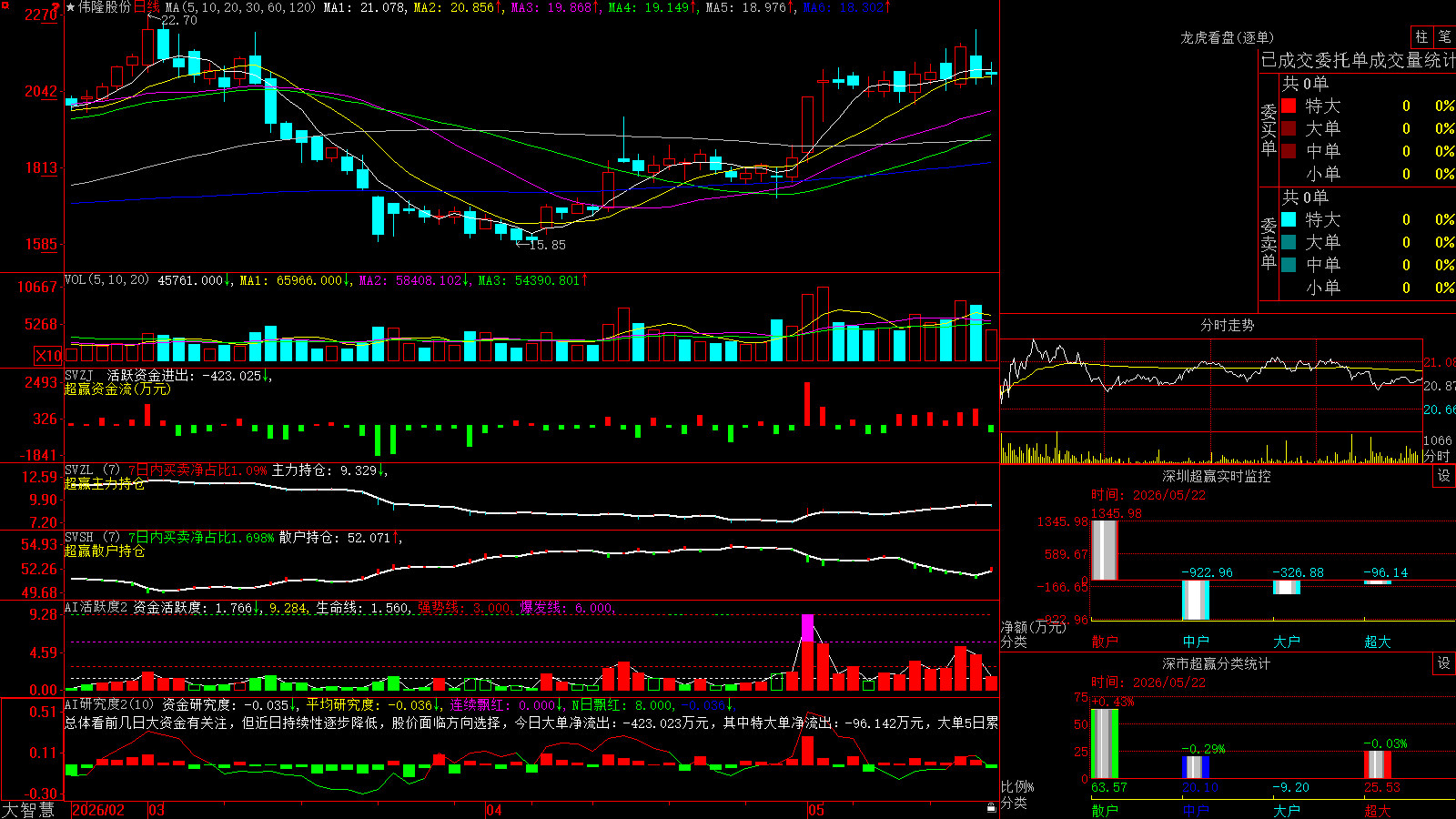Click the 超大 bar in 深市超赢分类统计
Image resolution: width=1456 pixels, height=819 pixels.
click(1378, 764)
